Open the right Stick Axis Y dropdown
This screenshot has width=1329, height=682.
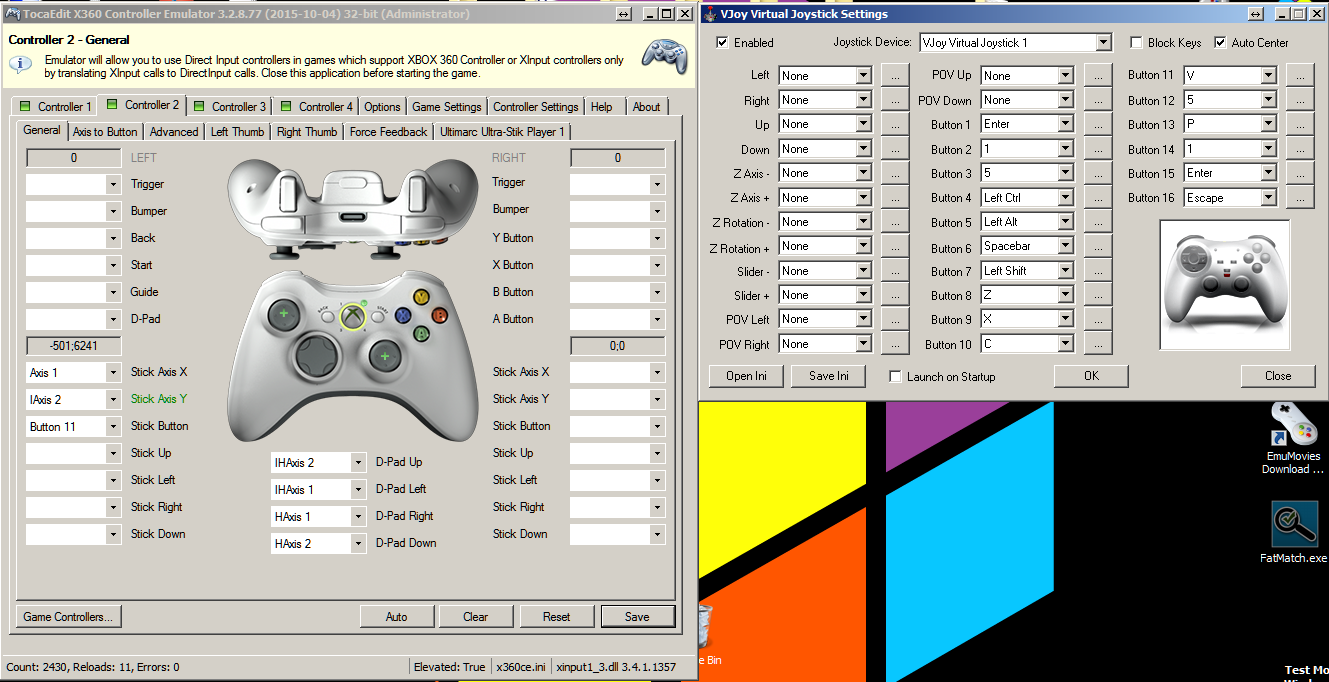pyautogui.click(x=657, y=400)
